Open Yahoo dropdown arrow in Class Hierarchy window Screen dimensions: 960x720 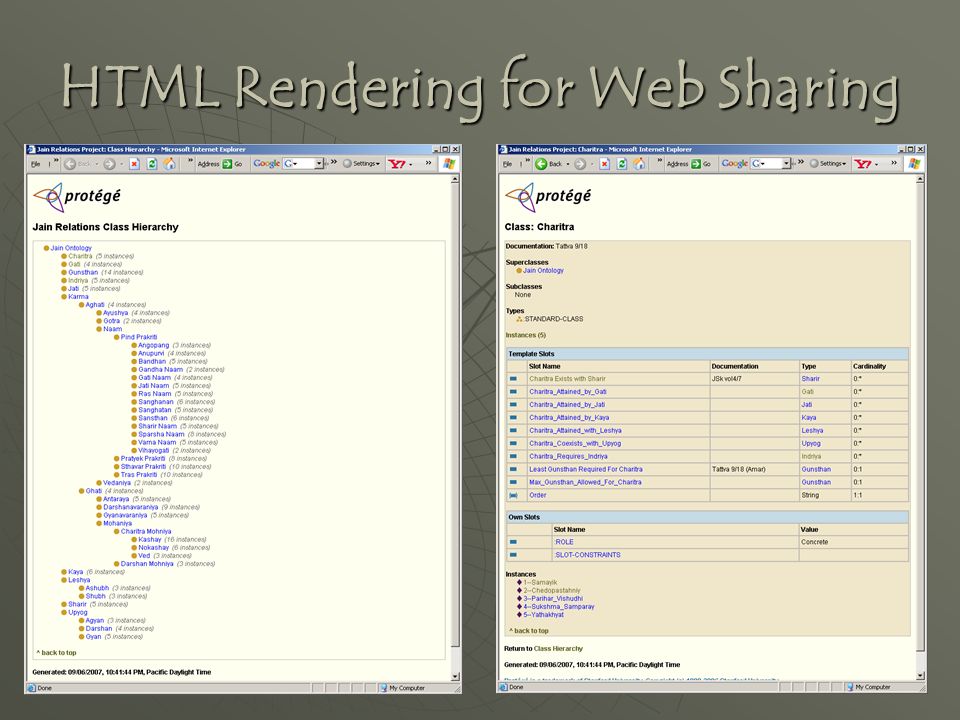tap(410, 164)
